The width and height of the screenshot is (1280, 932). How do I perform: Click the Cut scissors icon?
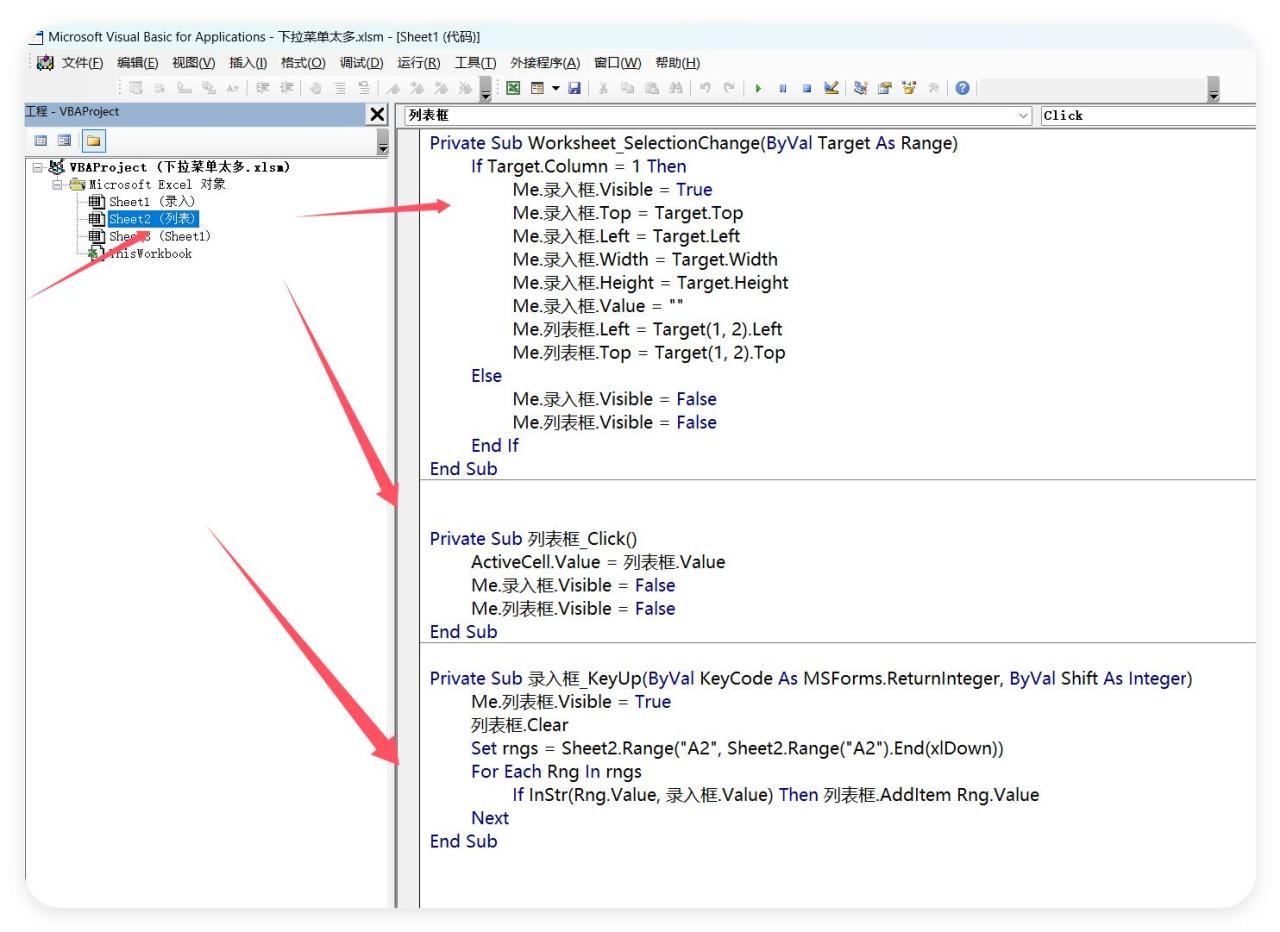[x=603, y=88]
